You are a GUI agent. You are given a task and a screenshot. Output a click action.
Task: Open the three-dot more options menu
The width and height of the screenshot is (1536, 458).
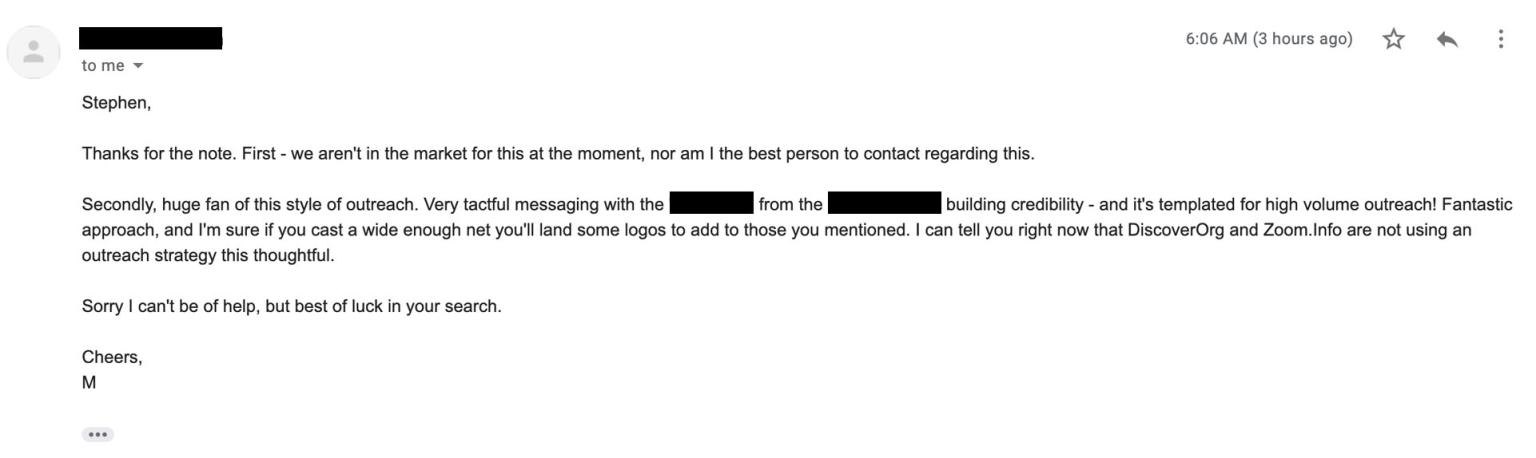(1500, 39)
